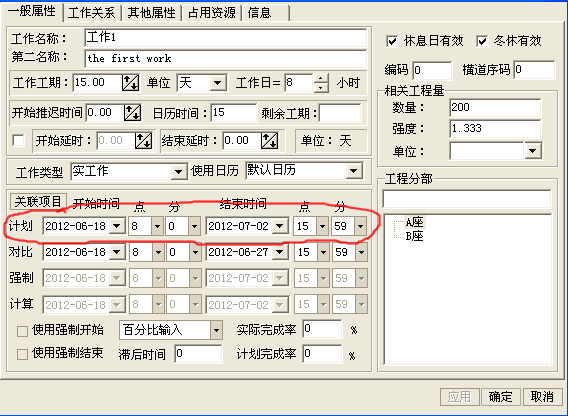Image resolution: width=568 pixels, height=416 pixels.
Task: Click the 计划完成率 input field
Action: click(322, 353)
